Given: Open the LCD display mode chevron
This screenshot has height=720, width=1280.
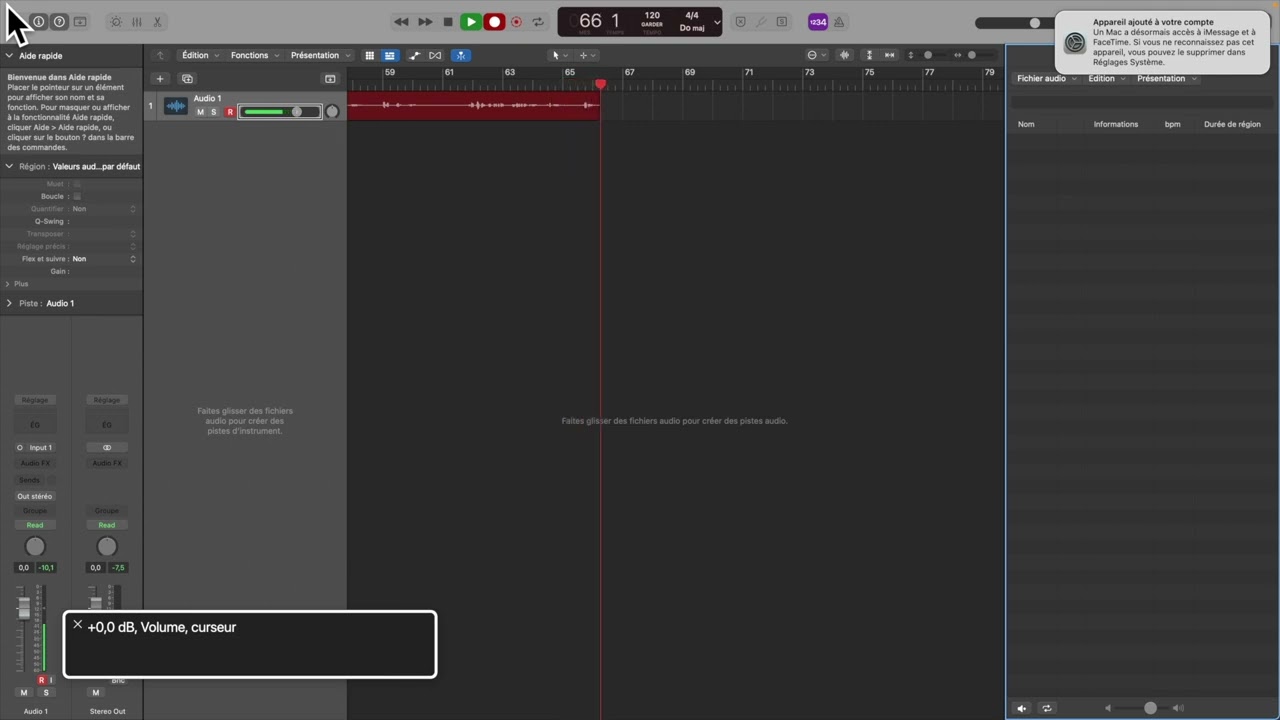Looking at the screenshot, I should 717,22.
